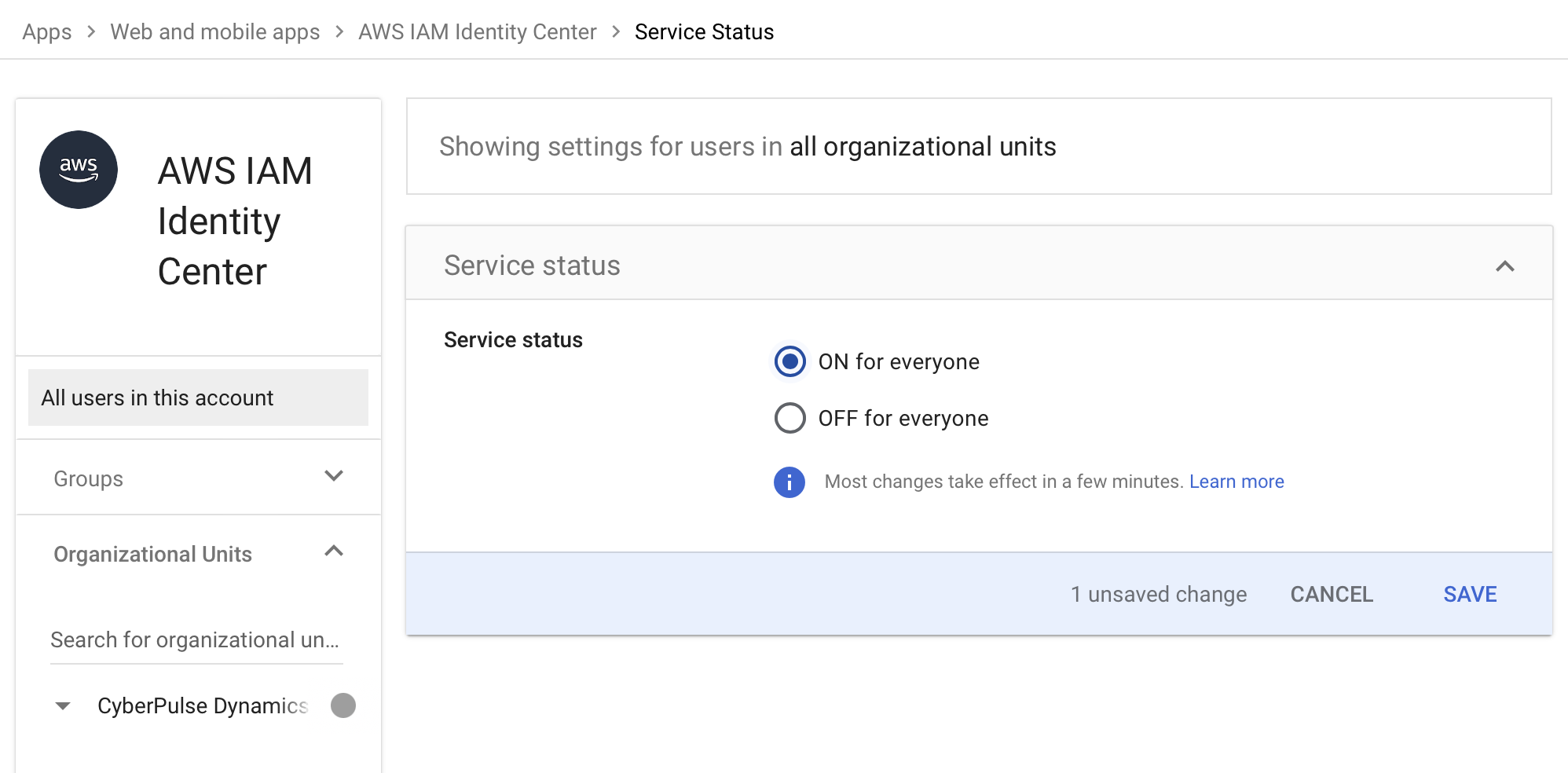This screenshot has width=1568, height=773.
Task: Open AWS IAM Identity Center from the breadcrumb
Action: tap(477, 31)
